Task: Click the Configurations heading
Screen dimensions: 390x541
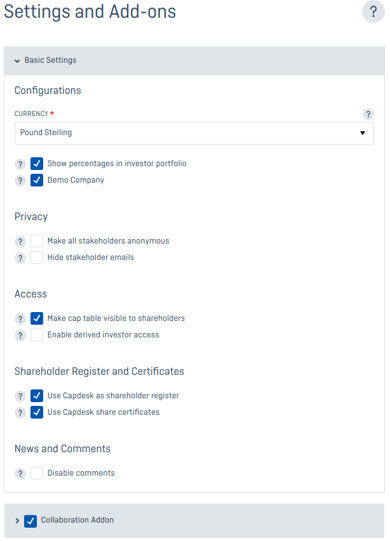Action: (48, 90)
